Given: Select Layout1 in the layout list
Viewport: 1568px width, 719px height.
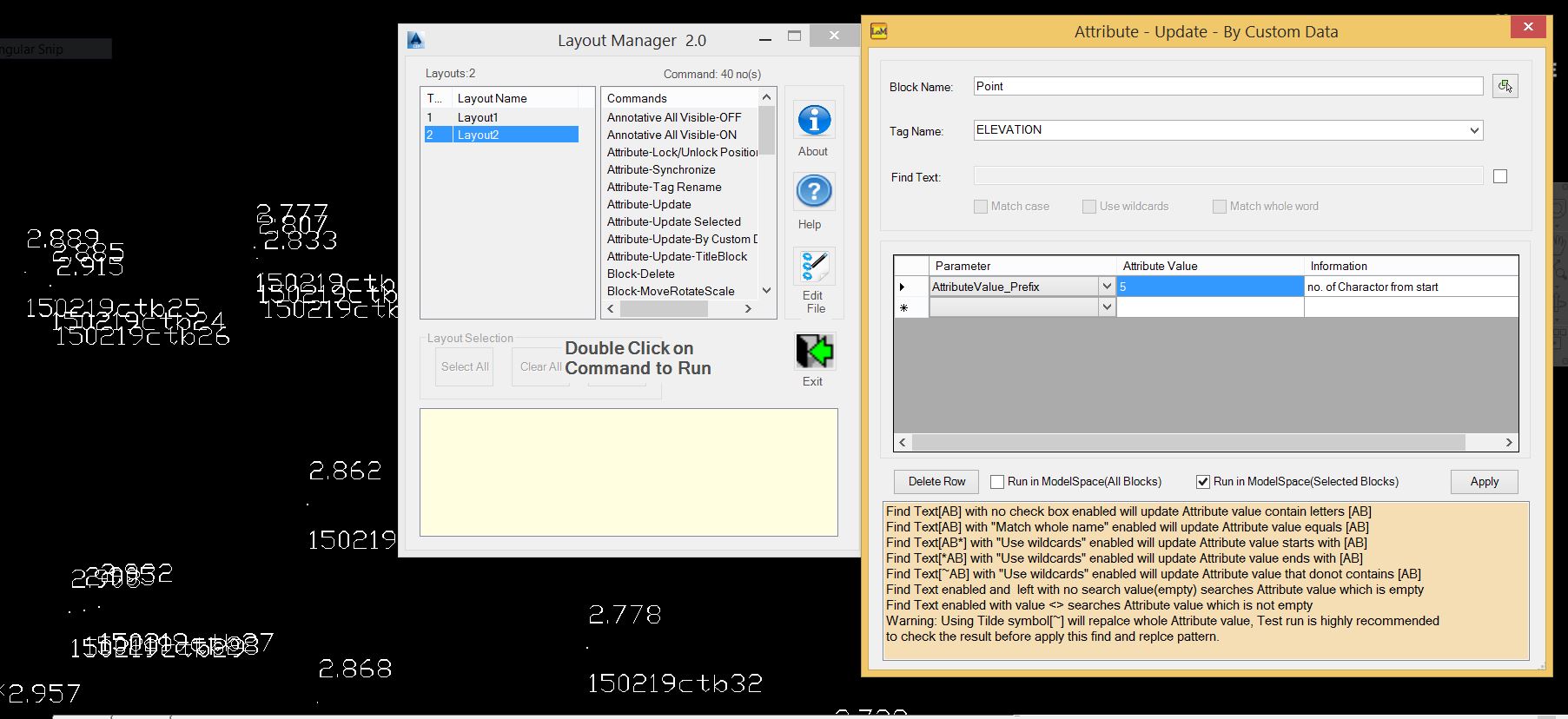Looking at the screenshot, I should click(x=500, y=117).
